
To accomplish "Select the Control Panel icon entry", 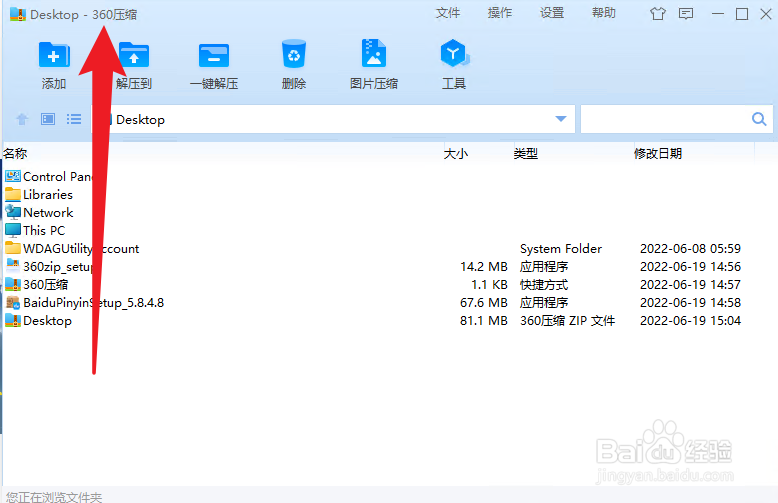I will point(13,176).
